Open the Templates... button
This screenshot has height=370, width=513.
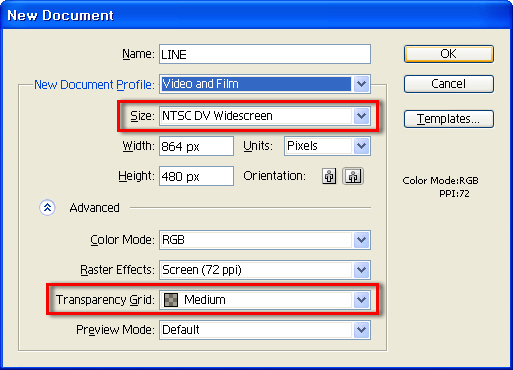pos(449,119)
